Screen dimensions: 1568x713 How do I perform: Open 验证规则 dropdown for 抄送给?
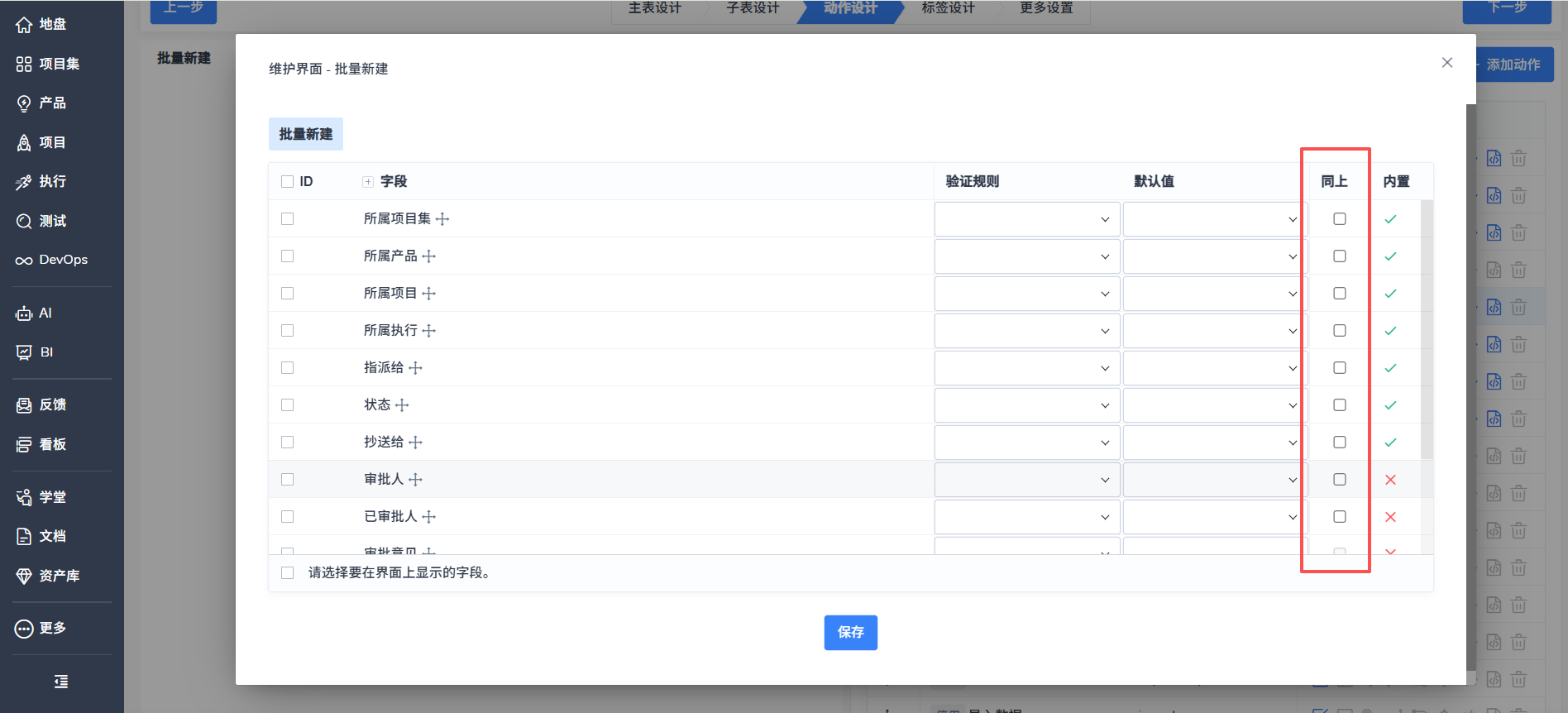1027,443
